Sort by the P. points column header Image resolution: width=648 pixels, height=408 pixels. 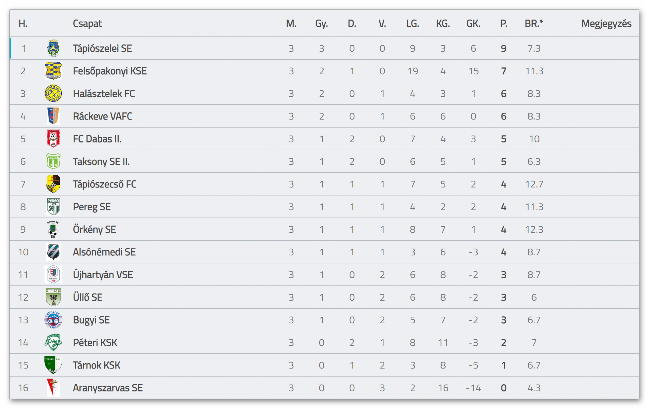[503, 24]
